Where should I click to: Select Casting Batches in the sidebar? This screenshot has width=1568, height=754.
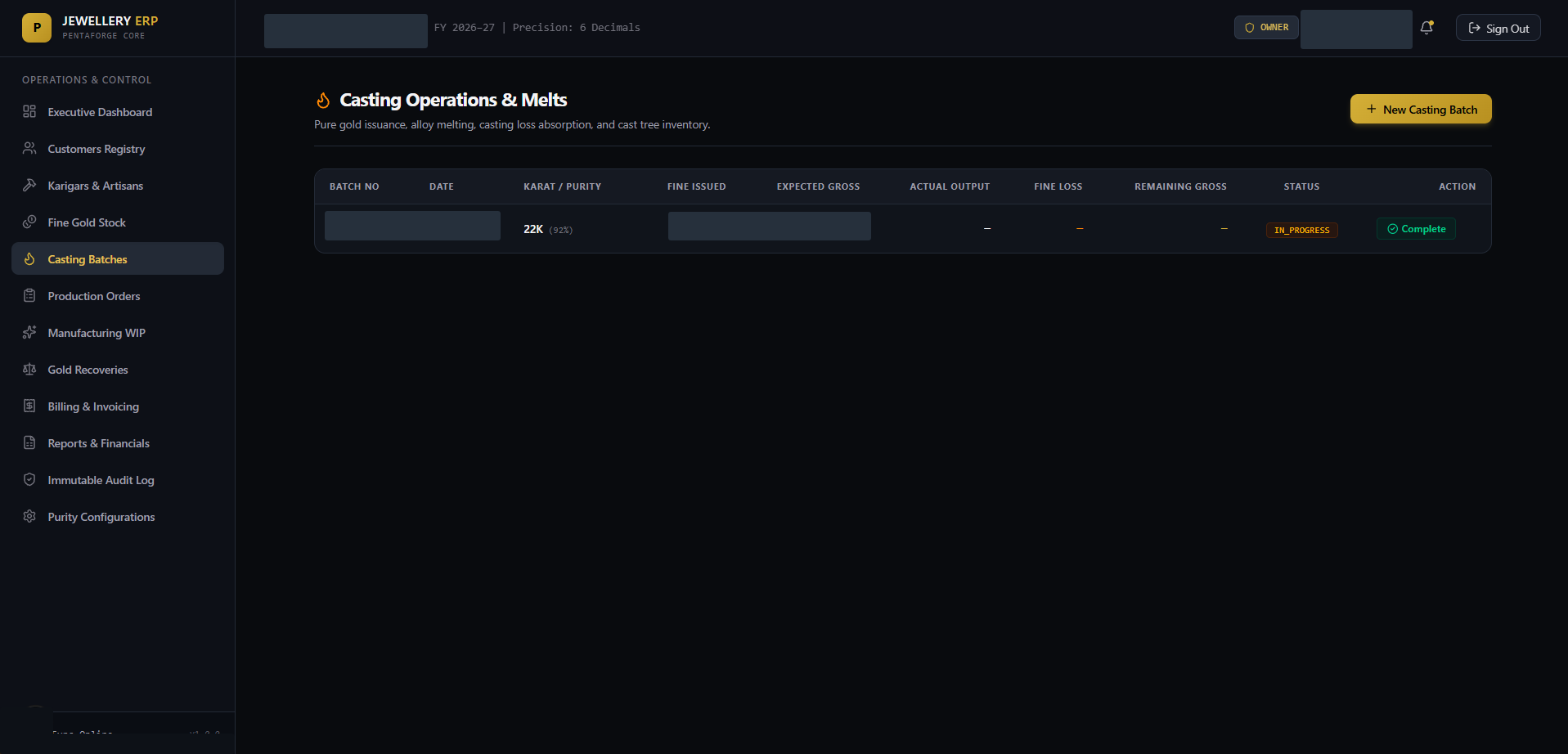point(118,258)
